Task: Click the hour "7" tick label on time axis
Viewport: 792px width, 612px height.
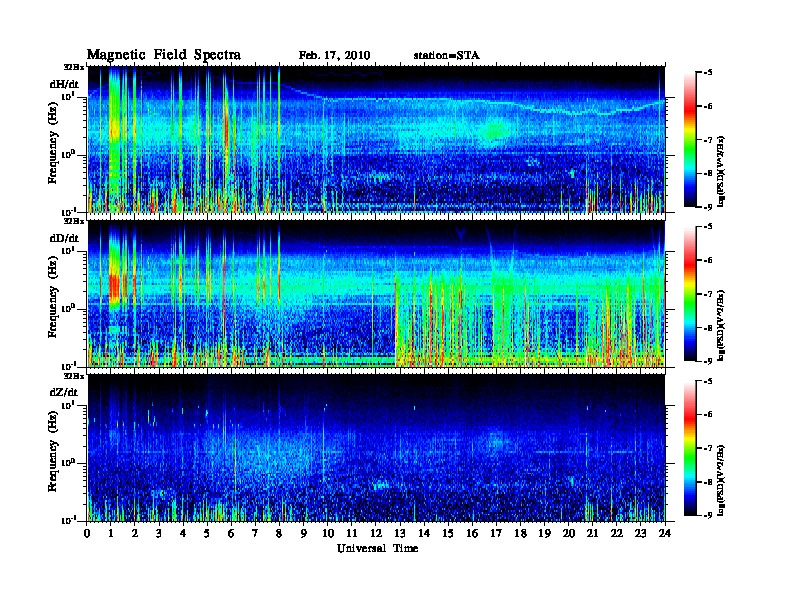Action: (x=255, y=534)
